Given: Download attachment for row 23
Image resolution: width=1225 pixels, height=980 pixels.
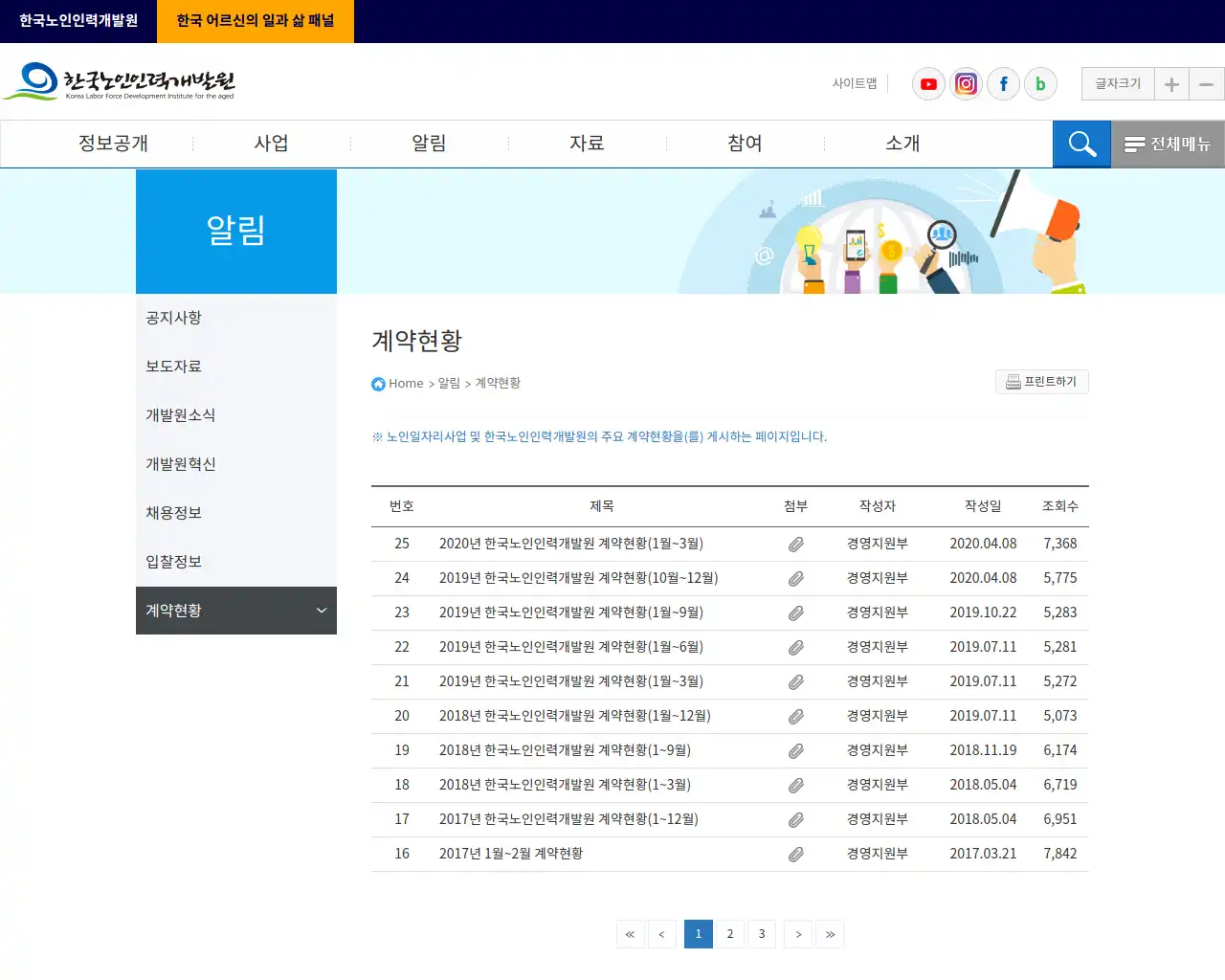Looking at the screenshot, I should (795, 613).
